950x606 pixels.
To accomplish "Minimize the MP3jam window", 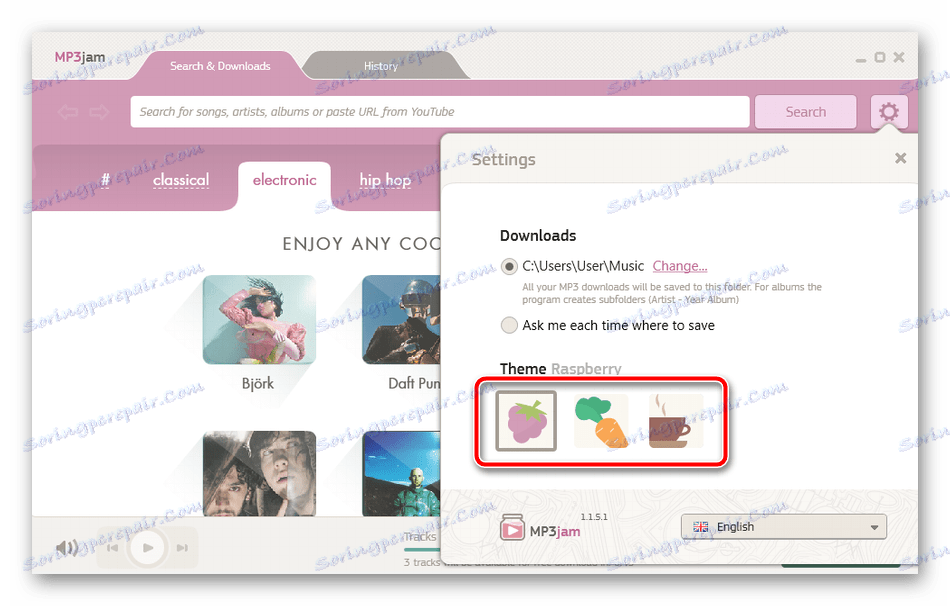I will click(861, 59).
